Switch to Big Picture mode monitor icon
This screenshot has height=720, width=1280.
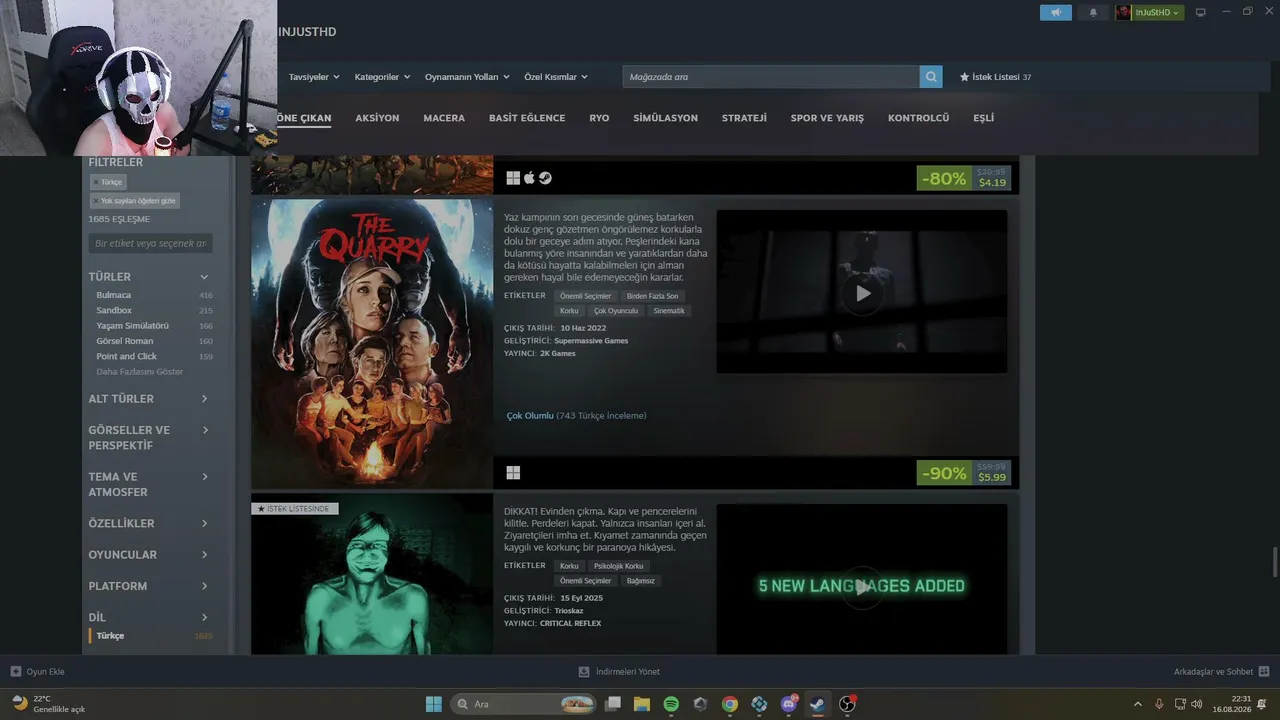[1201, 13]
